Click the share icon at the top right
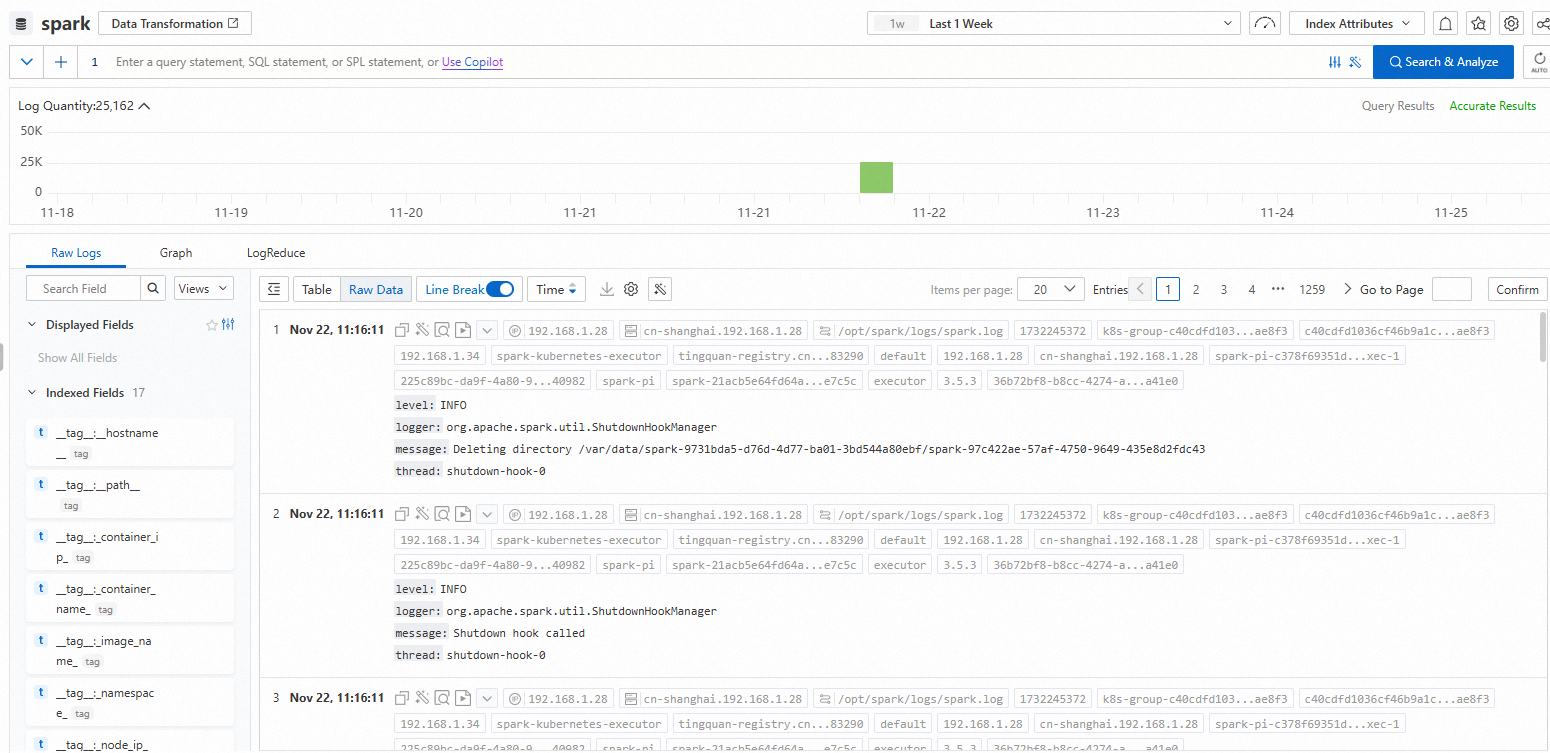Image resolution: width=1550 pixels, height=753 pixels. point(1541,23)
